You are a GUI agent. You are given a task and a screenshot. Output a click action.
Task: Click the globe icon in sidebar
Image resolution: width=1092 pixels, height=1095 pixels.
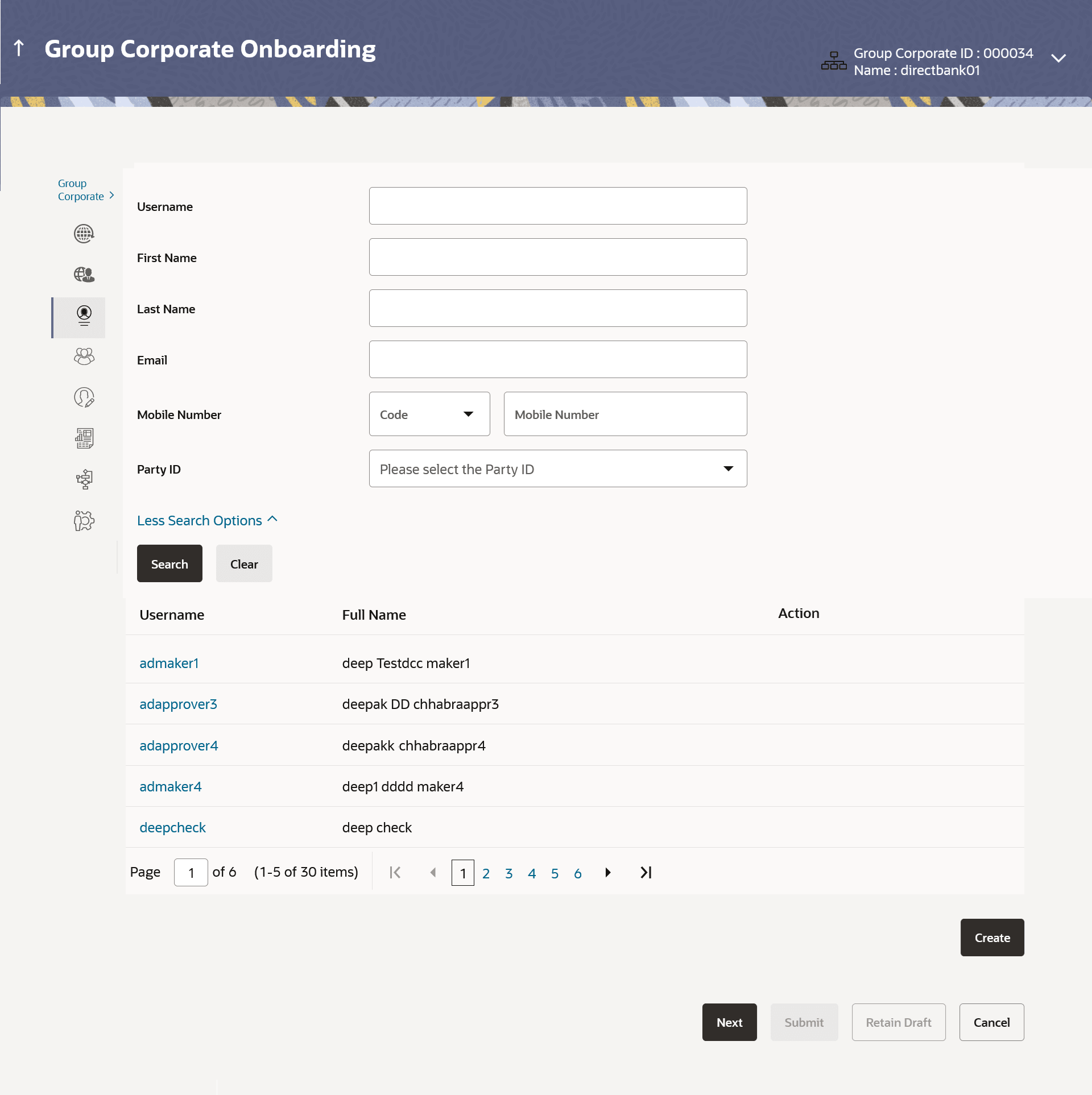tap(84, 234)
